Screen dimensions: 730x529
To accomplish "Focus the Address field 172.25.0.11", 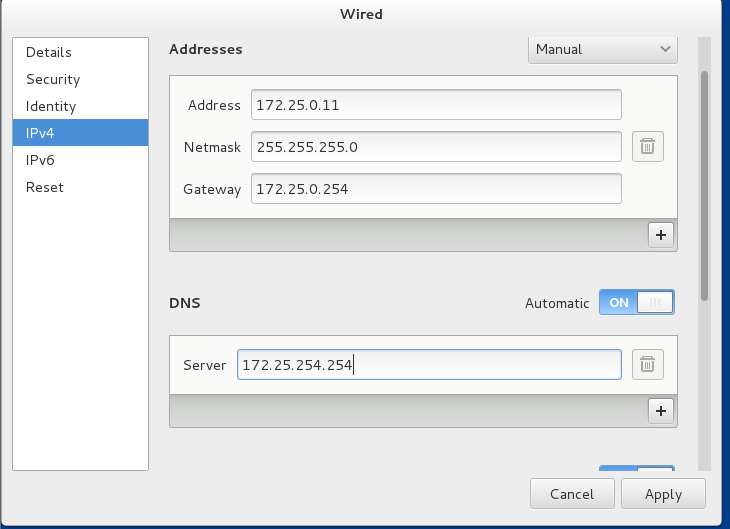I will [436, 105].
